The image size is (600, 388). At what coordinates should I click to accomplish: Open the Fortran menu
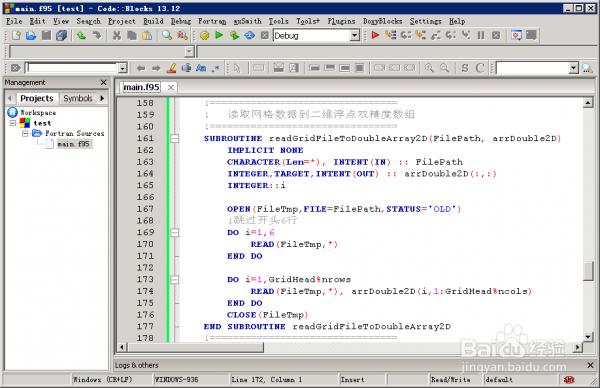point(212,21)
